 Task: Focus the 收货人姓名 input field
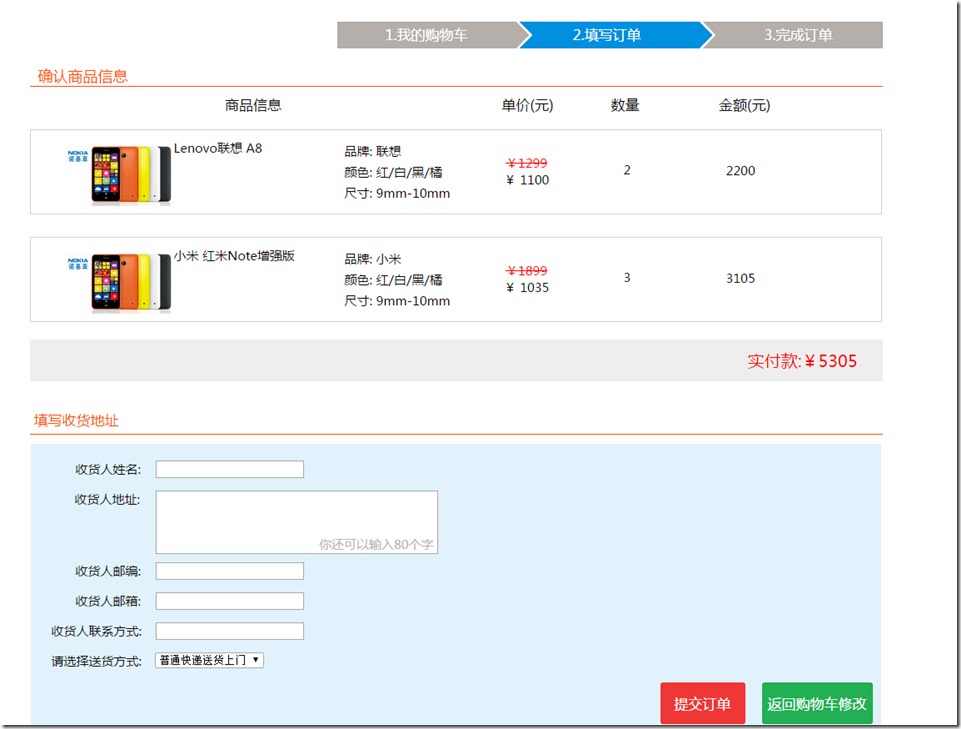click(x=230, y=469)
